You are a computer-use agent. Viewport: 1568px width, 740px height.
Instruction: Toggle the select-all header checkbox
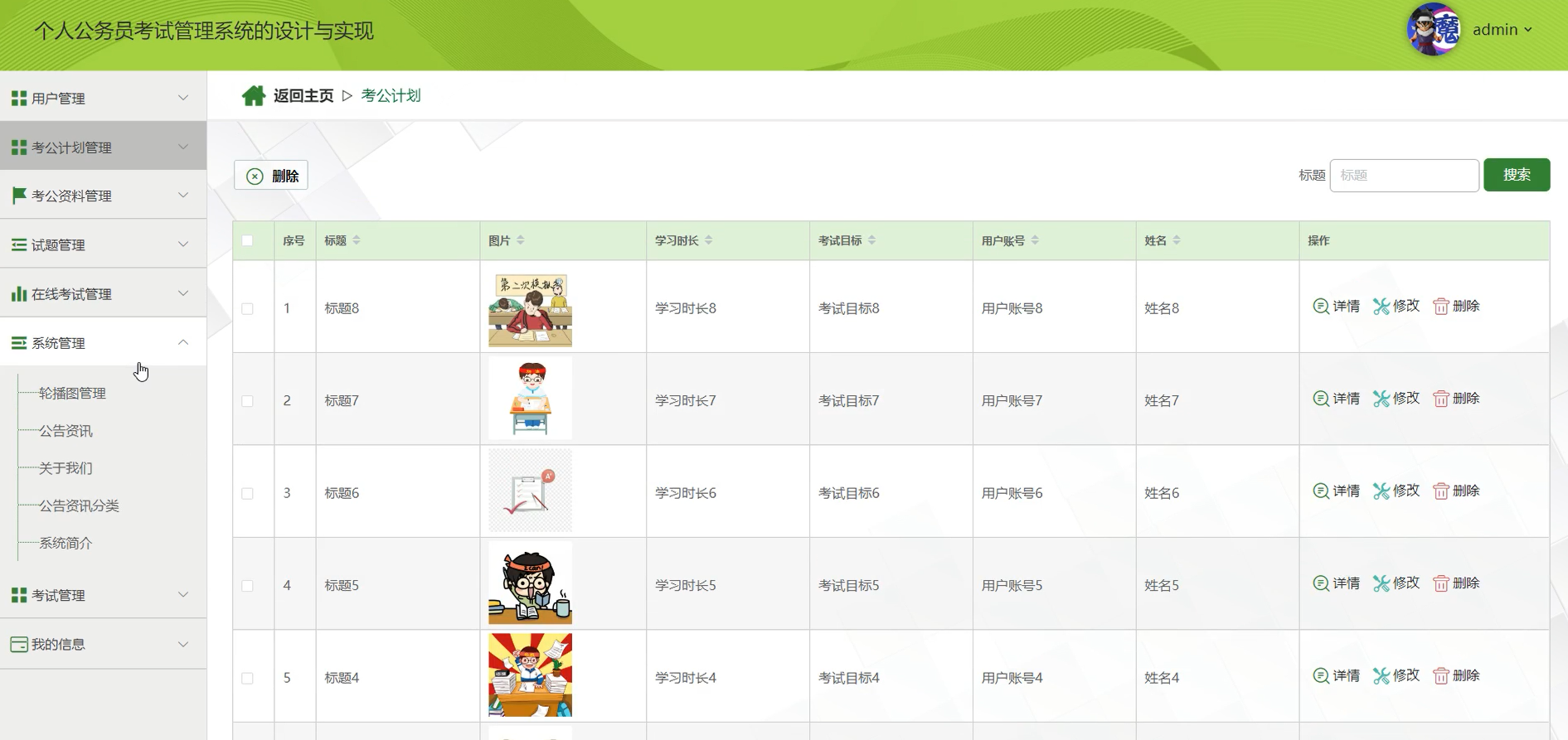(x=247, y=241)
